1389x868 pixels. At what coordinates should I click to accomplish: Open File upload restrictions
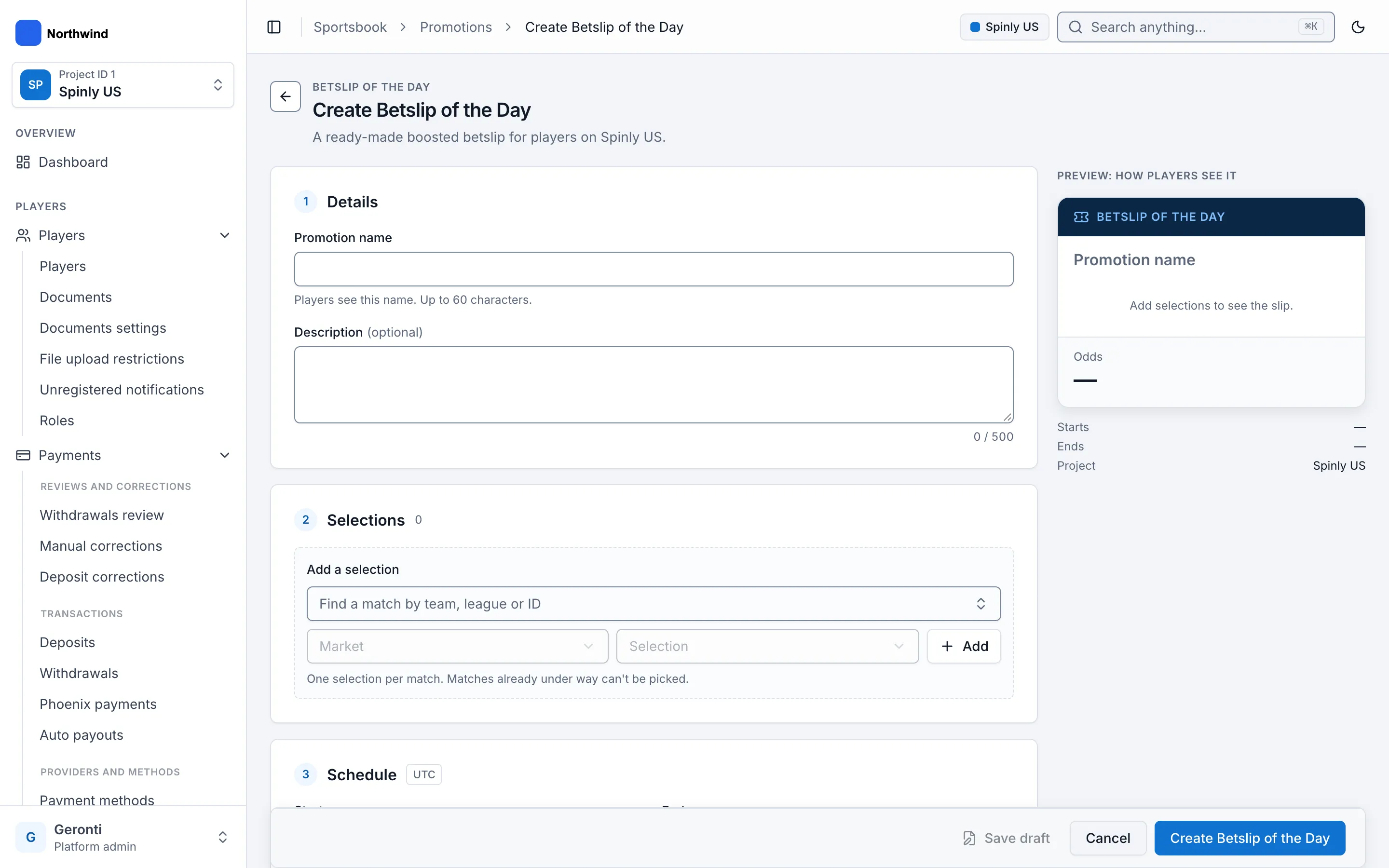[x=112, y=359]
